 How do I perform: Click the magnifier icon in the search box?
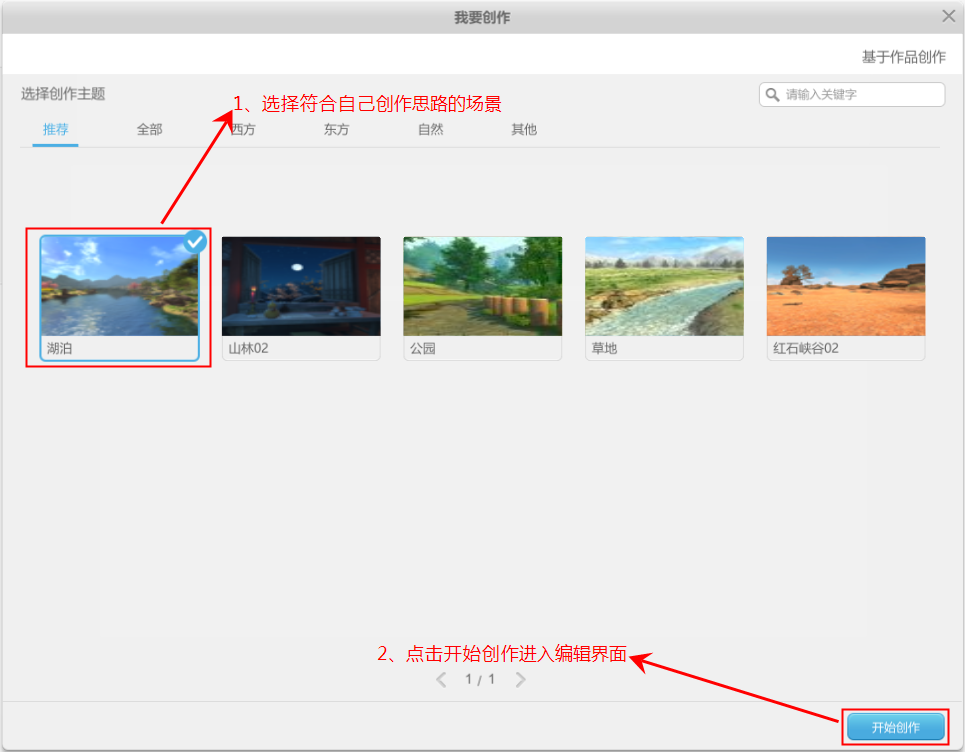[774, 94]
